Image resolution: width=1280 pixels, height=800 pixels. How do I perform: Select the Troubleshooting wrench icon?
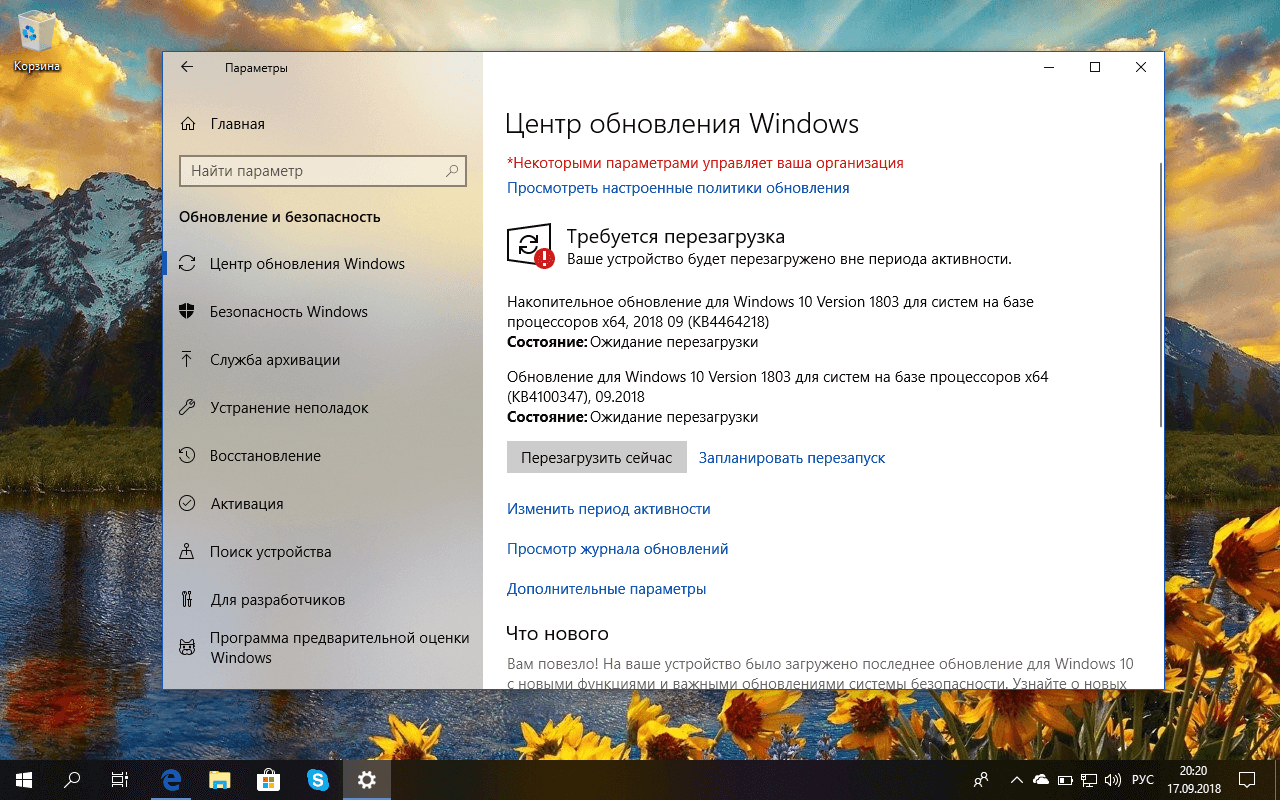click(189, 407)
